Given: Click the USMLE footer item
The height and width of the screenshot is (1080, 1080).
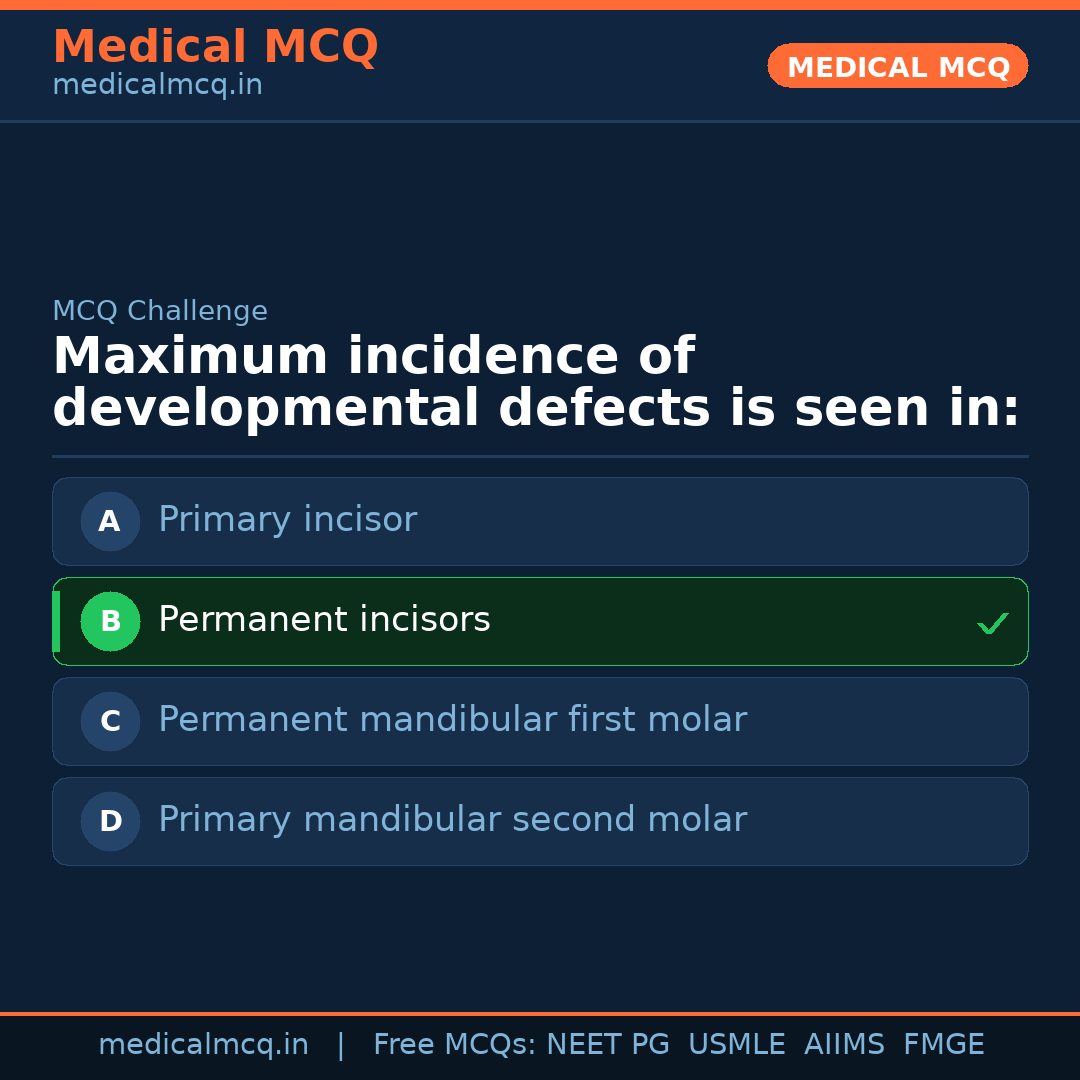Looking at the screenshot, I should [736, 1045].
